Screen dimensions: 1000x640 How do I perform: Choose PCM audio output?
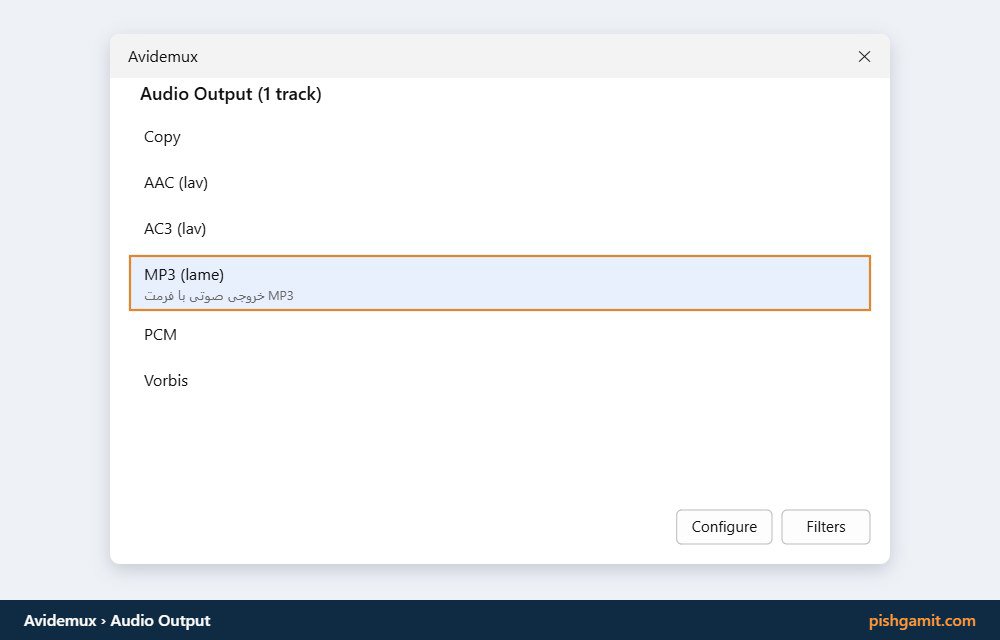(499, 335)
